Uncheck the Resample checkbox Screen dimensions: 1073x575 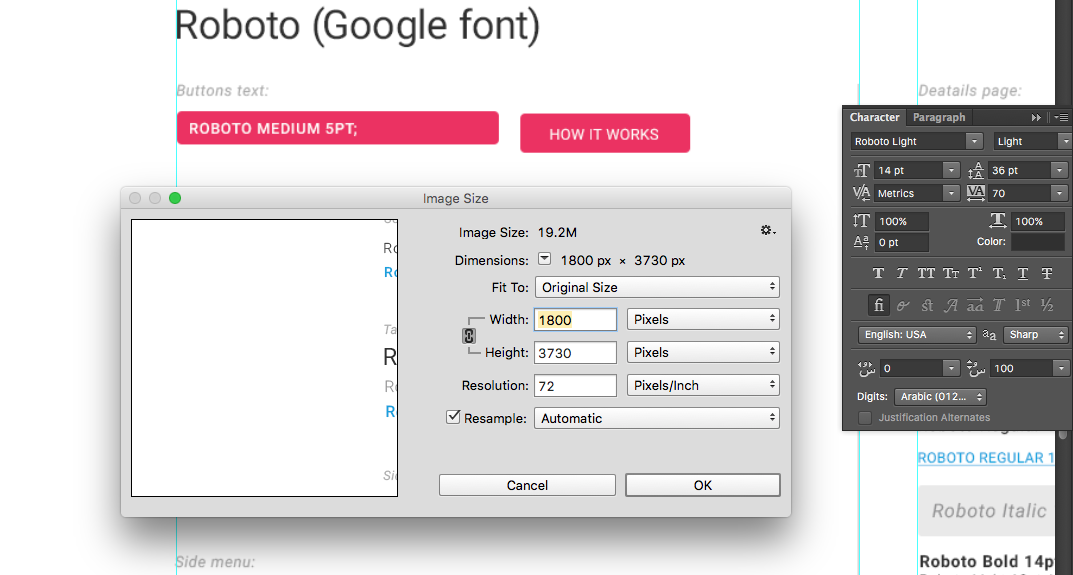click(x=453, y=417)
